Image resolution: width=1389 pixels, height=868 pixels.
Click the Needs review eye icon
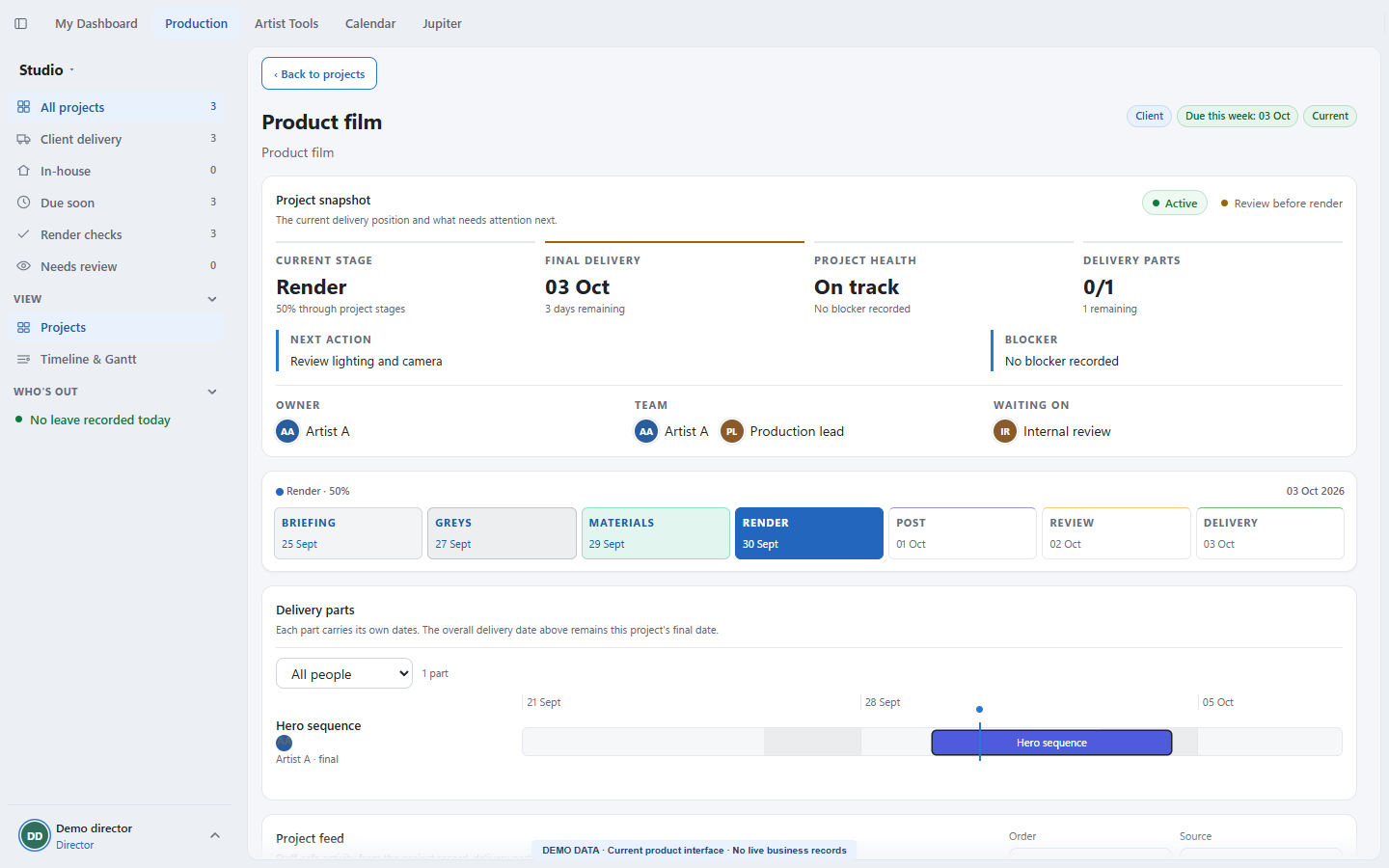[24, 266]
